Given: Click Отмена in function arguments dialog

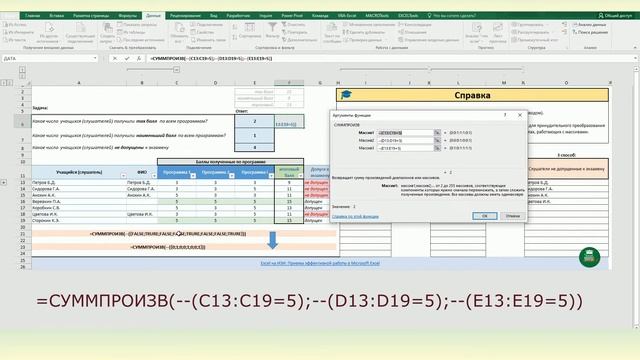Looking at the screenshot, I should (513, 216).
